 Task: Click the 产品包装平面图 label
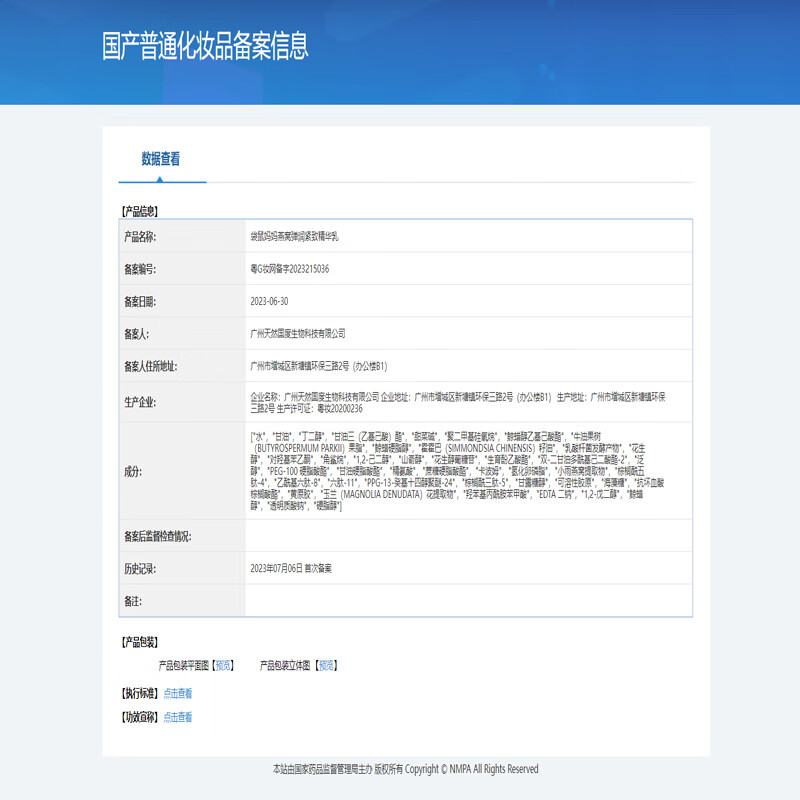[x=184, y=665]
